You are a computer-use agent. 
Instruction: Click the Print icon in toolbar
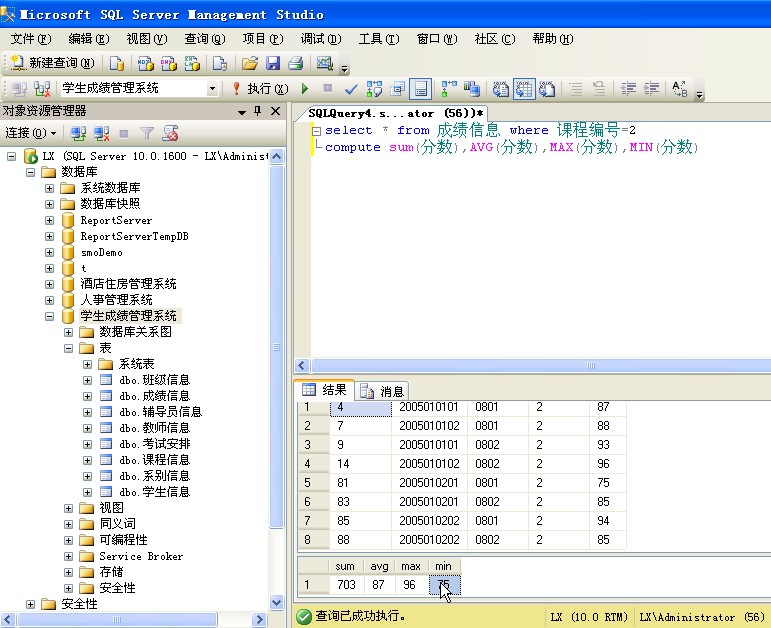pyautogui.click(x=296, y=63)
